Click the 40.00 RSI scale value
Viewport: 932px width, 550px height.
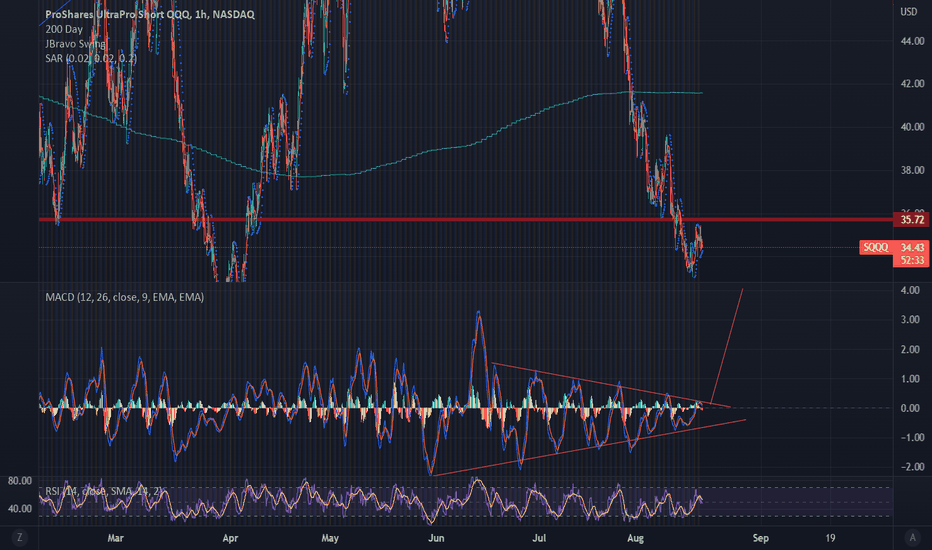[20, 509]
